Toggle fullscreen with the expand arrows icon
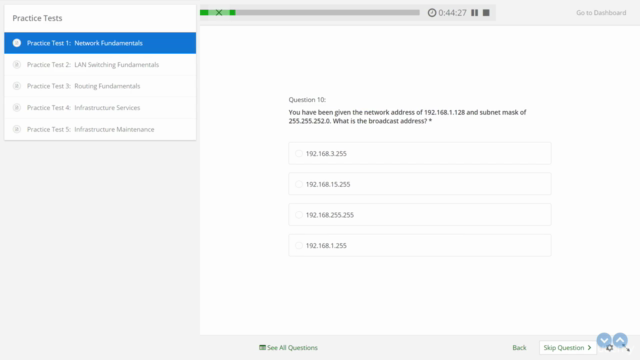Image resolution: width=640 pixels, height=360 pixels. pos(627,348)
